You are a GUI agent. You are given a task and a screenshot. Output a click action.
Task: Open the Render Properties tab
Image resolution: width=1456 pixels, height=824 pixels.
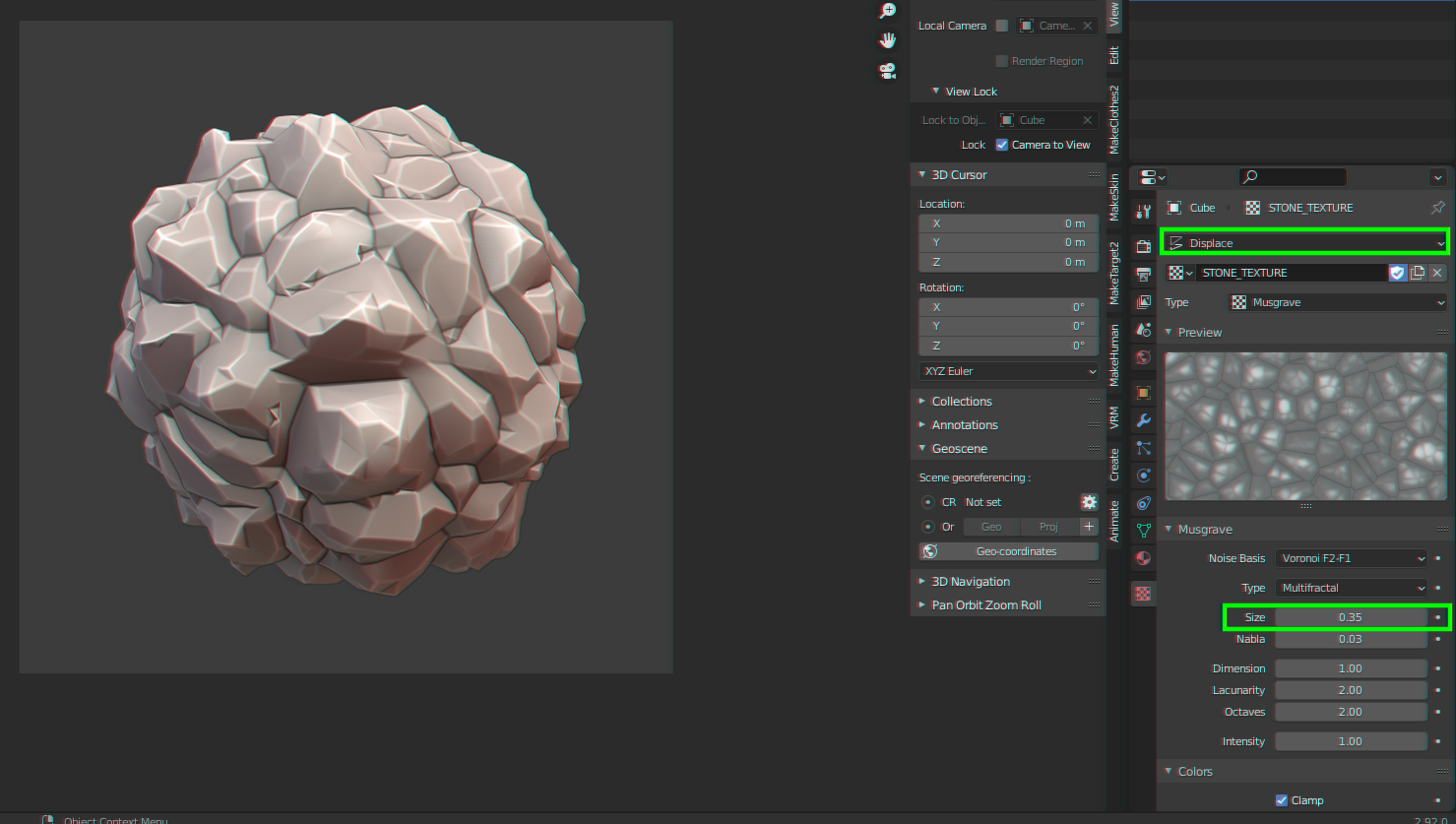[x=1142, y=244]
